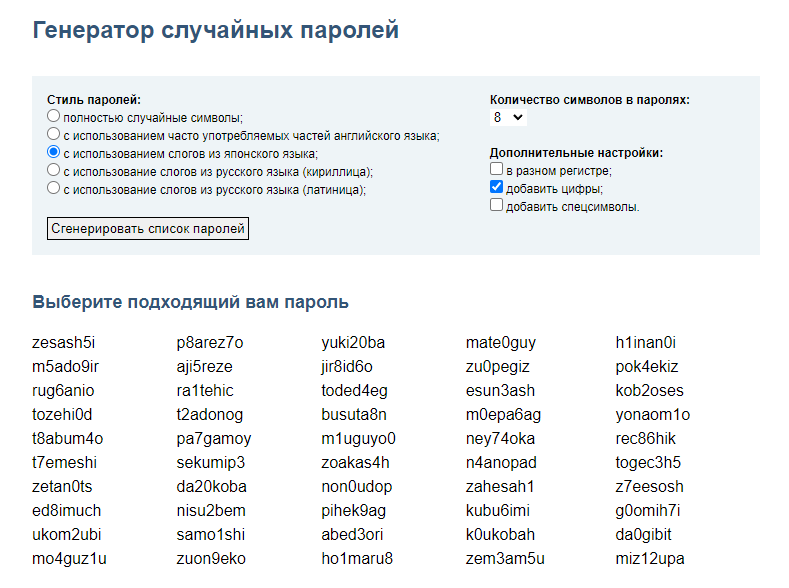
Task: Select password yuki20ba
Action: 353,343
